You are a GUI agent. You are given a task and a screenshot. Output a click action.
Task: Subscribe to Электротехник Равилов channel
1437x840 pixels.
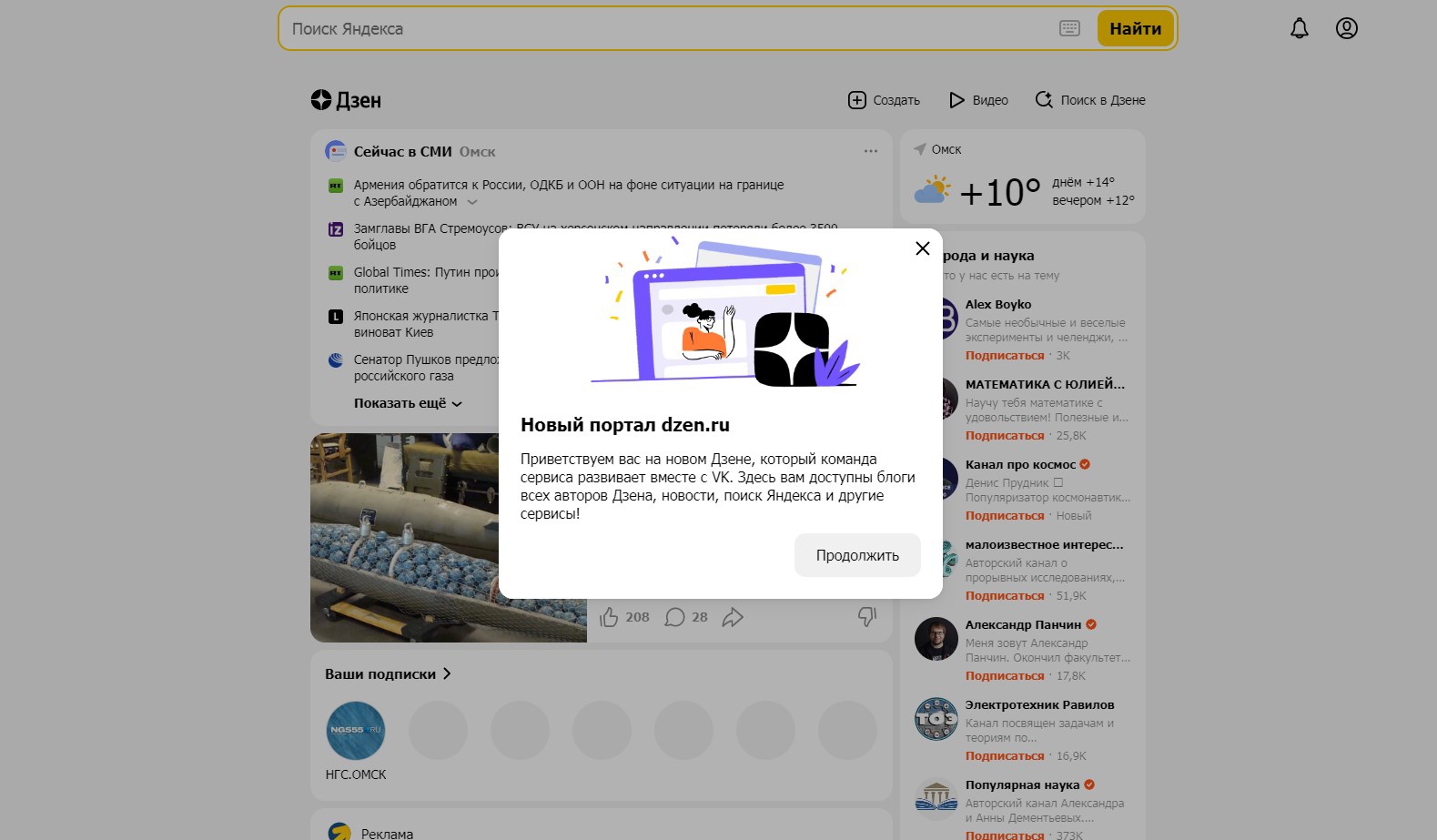point(1005,756)
